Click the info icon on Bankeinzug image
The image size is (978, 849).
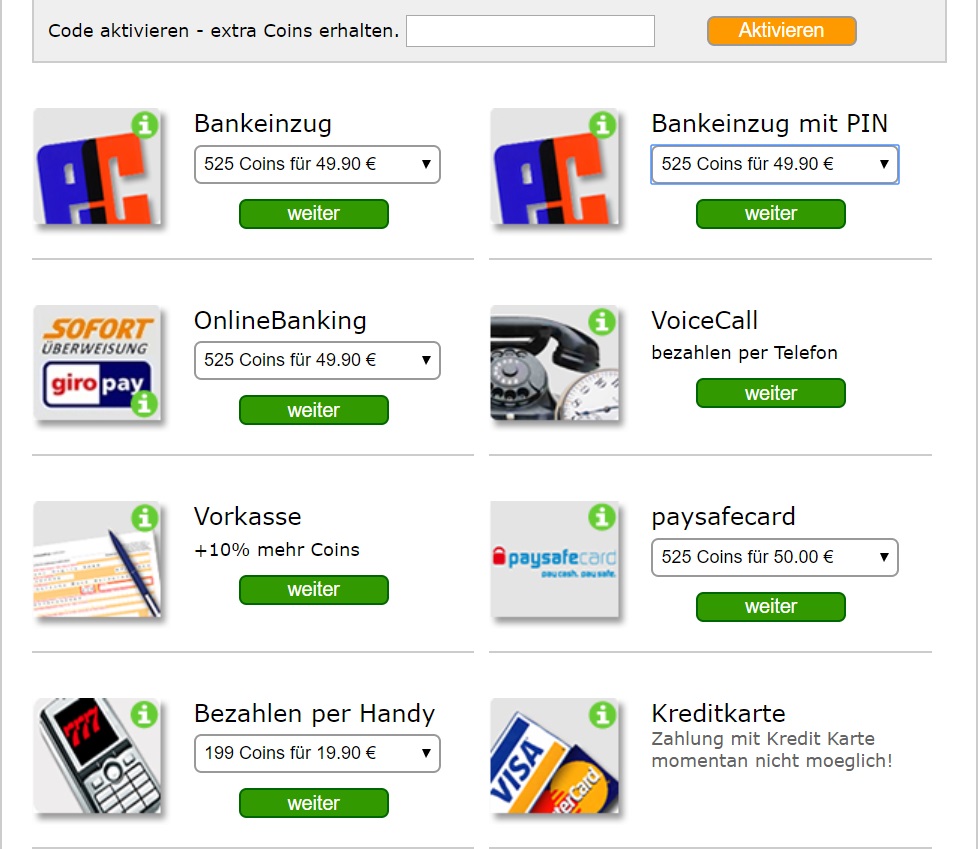(145, 125)
